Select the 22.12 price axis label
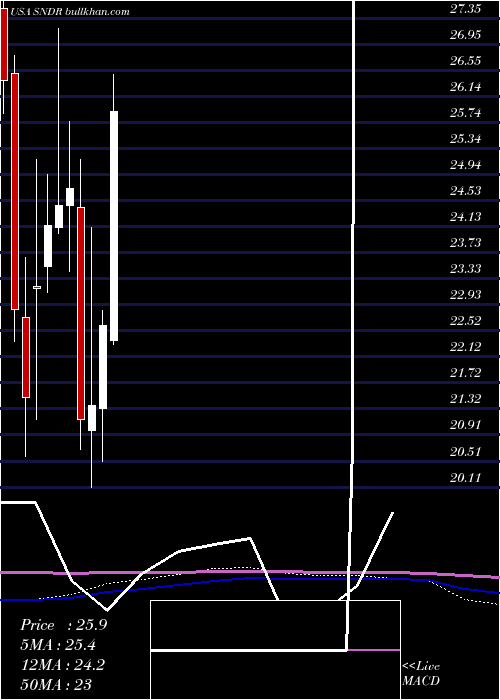The width and height of the screenshot is (500, 700). 465,346
